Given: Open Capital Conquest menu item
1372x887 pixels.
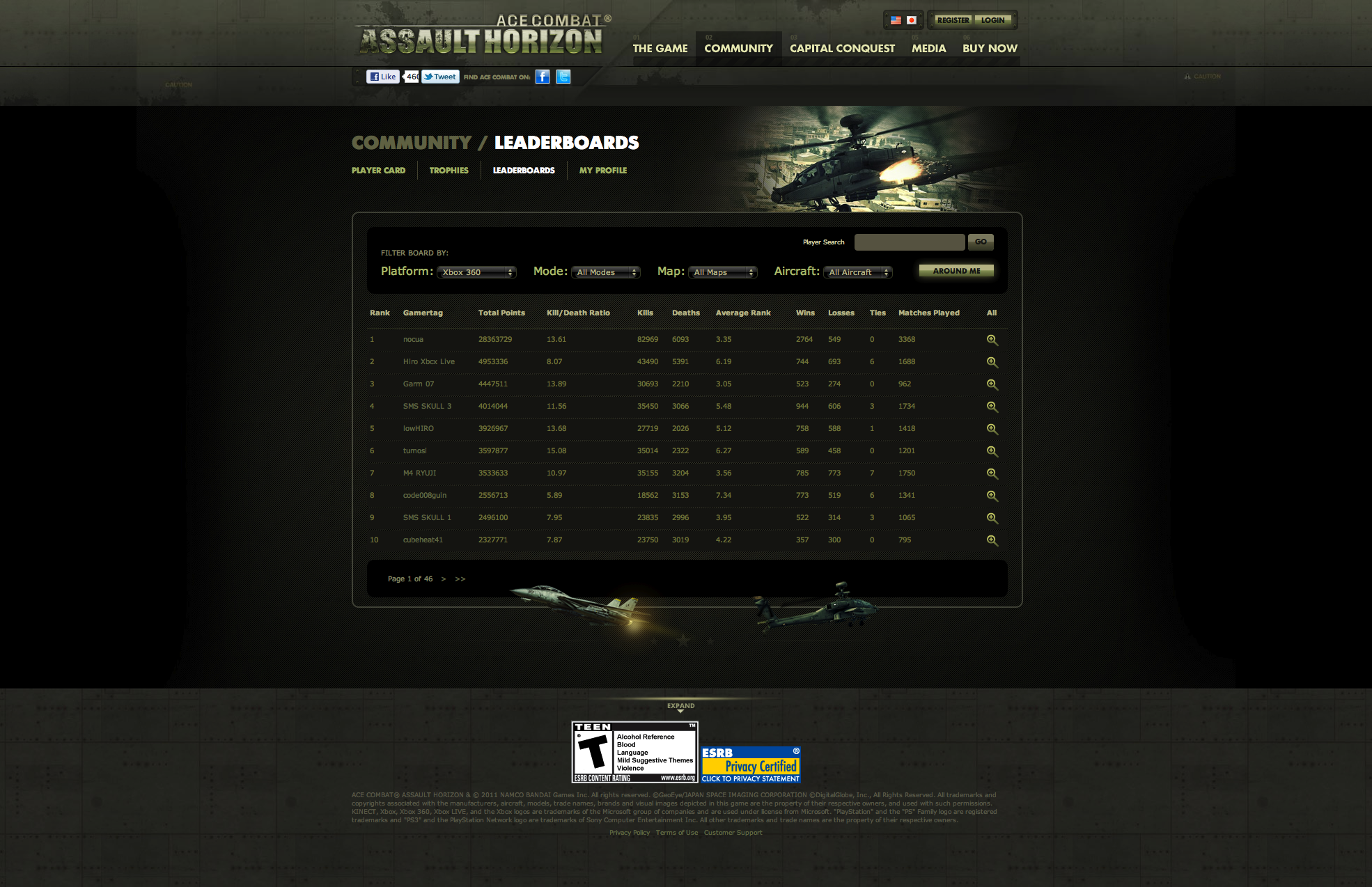Looking at the screenshot, I should (842, 48).
